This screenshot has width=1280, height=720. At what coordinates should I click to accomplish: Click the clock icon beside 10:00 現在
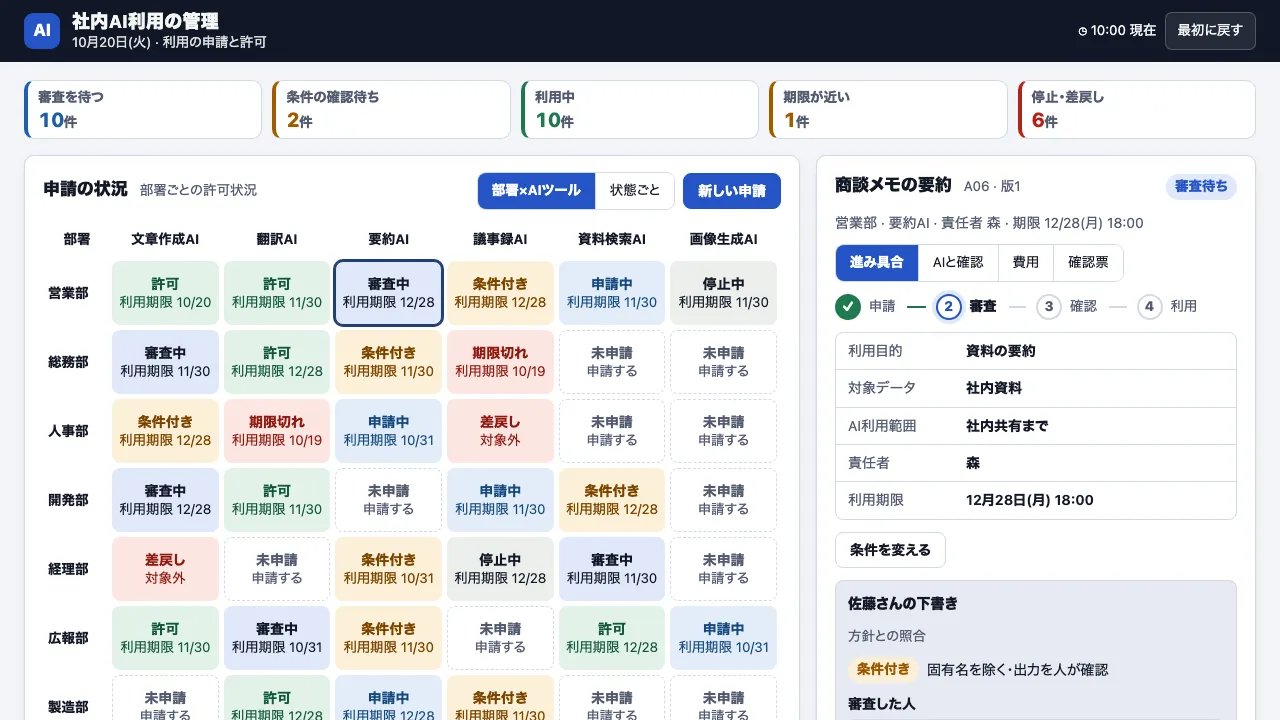(1083, 31)
